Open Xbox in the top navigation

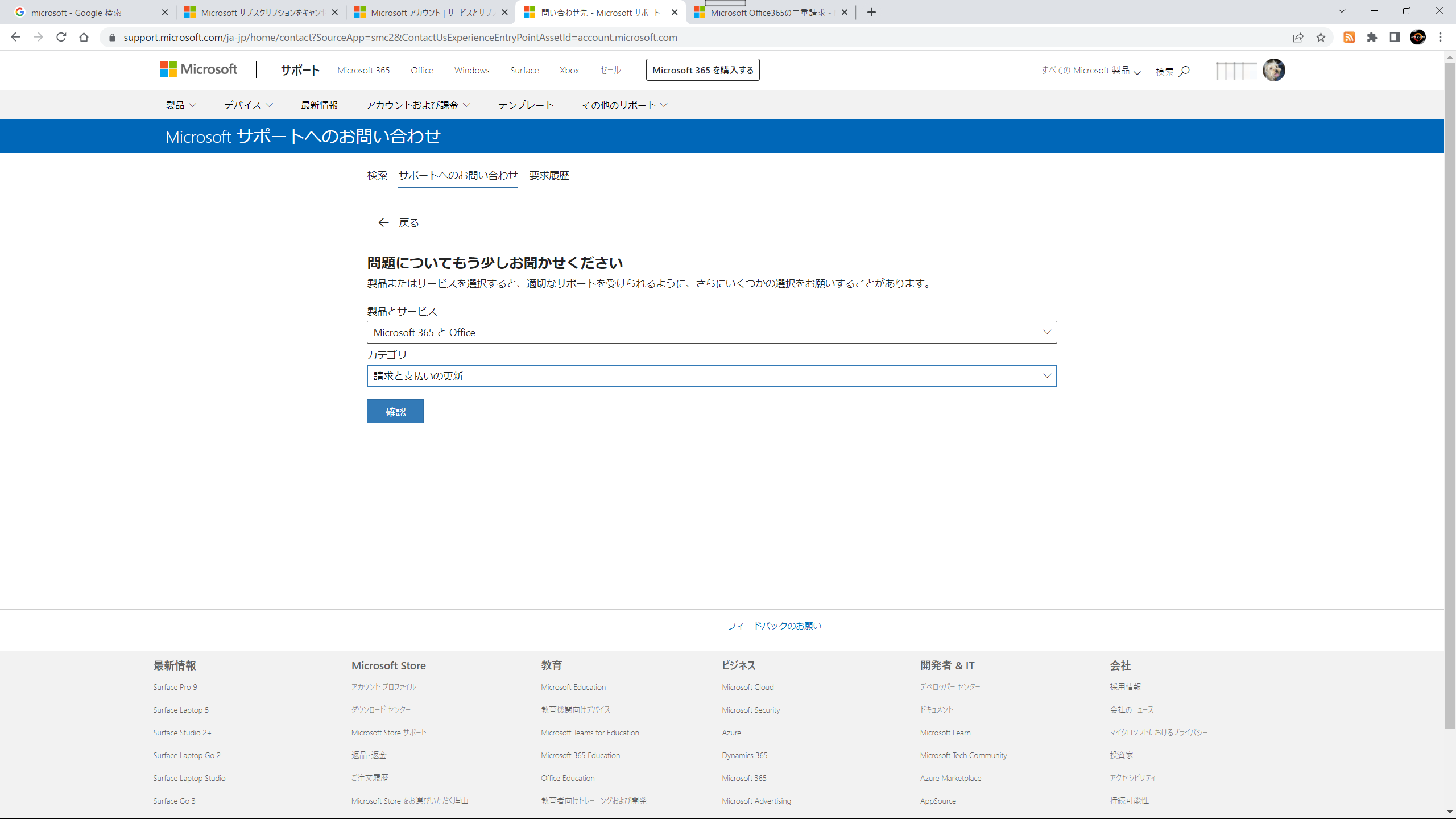coord(569,70)
